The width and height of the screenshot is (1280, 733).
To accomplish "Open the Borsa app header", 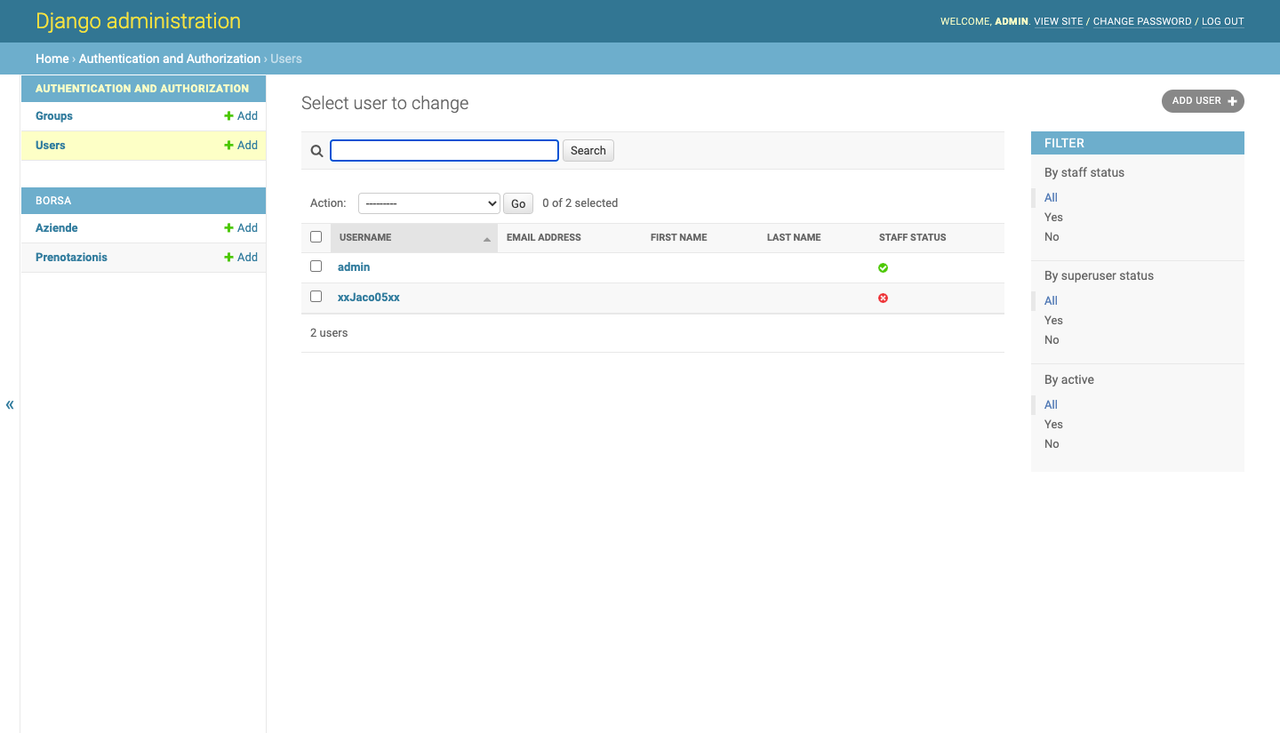I will [x=53, y=200].
